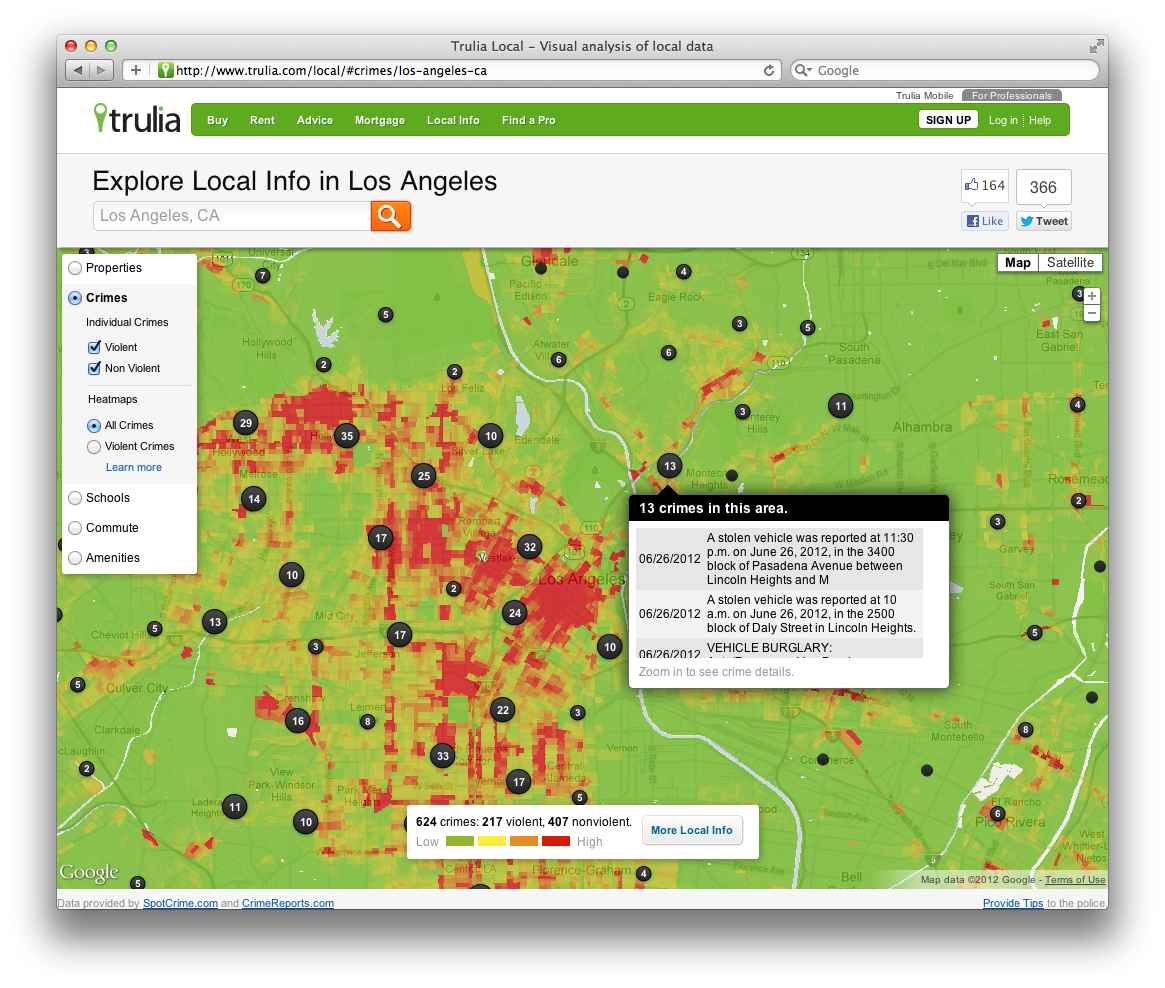Uncheck the Non Violent crimes checkbox
This screenshot has height=988, width=1165.
pos(94,368)
